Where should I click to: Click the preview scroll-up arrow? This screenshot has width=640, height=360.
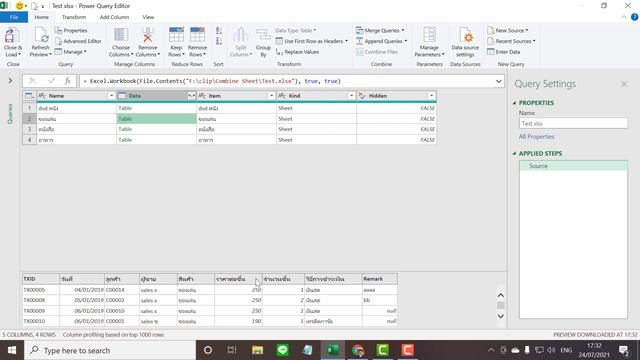pyautogui.click(x=501, y=295)
